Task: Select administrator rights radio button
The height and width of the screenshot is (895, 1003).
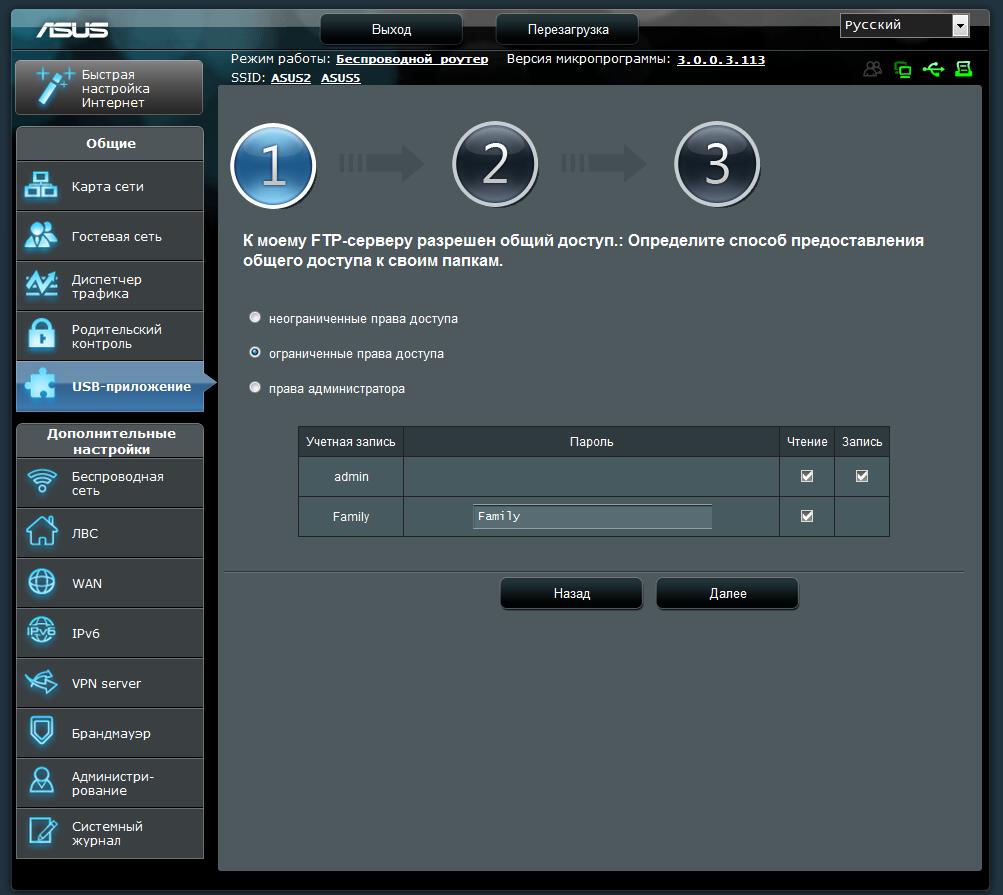Action: point(255,388)
